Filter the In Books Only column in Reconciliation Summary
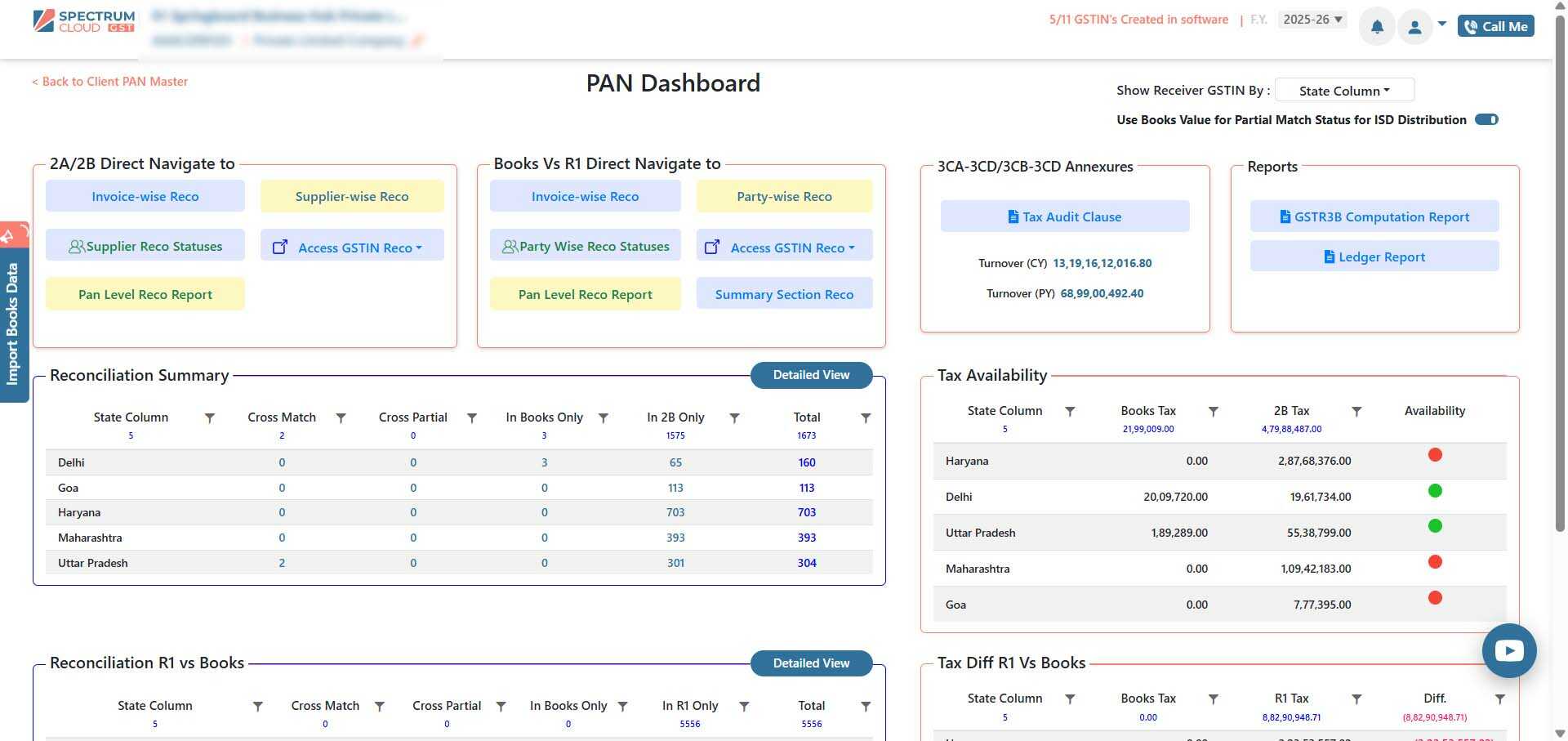The width and height of the screenshot is (1568, 741). coord(604,417)
